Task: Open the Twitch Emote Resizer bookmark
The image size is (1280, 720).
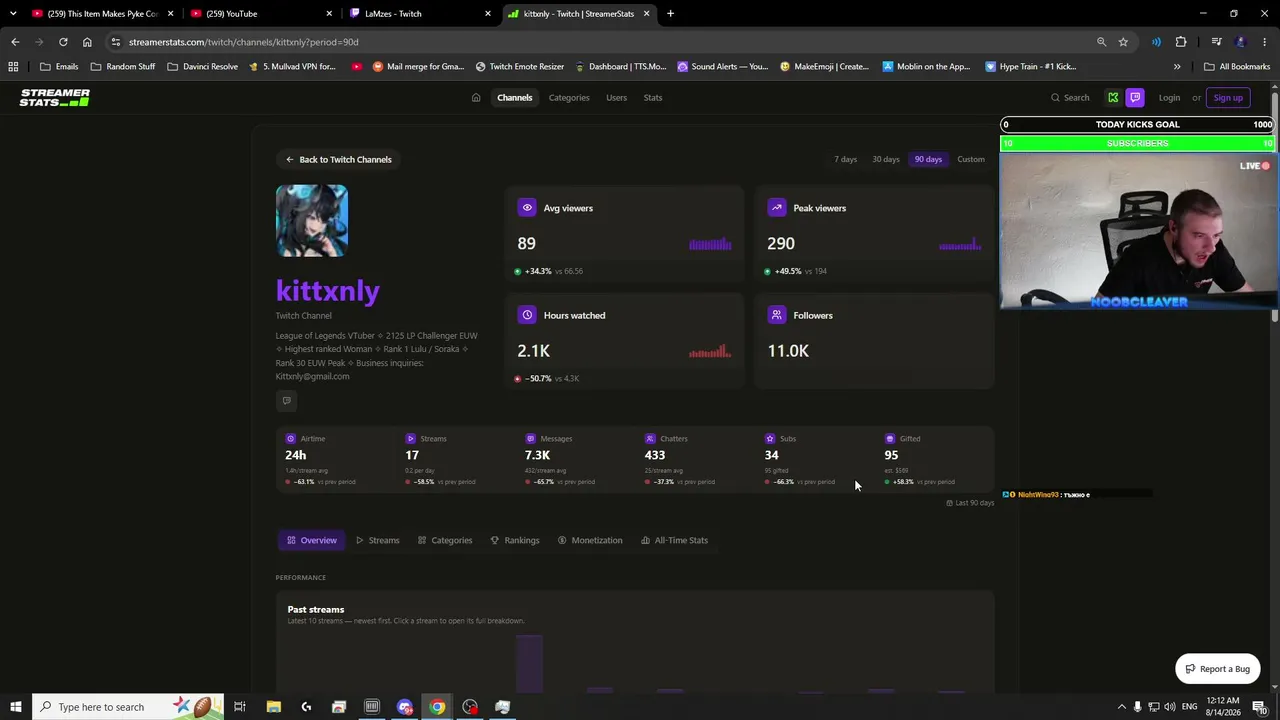Action: click(x=520, y=67)
